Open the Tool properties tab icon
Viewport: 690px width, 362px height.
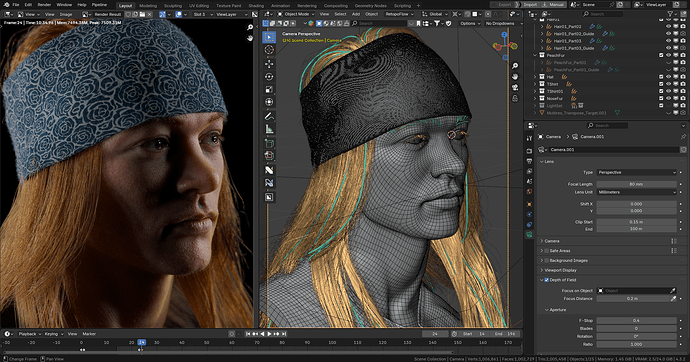(529, 138)
